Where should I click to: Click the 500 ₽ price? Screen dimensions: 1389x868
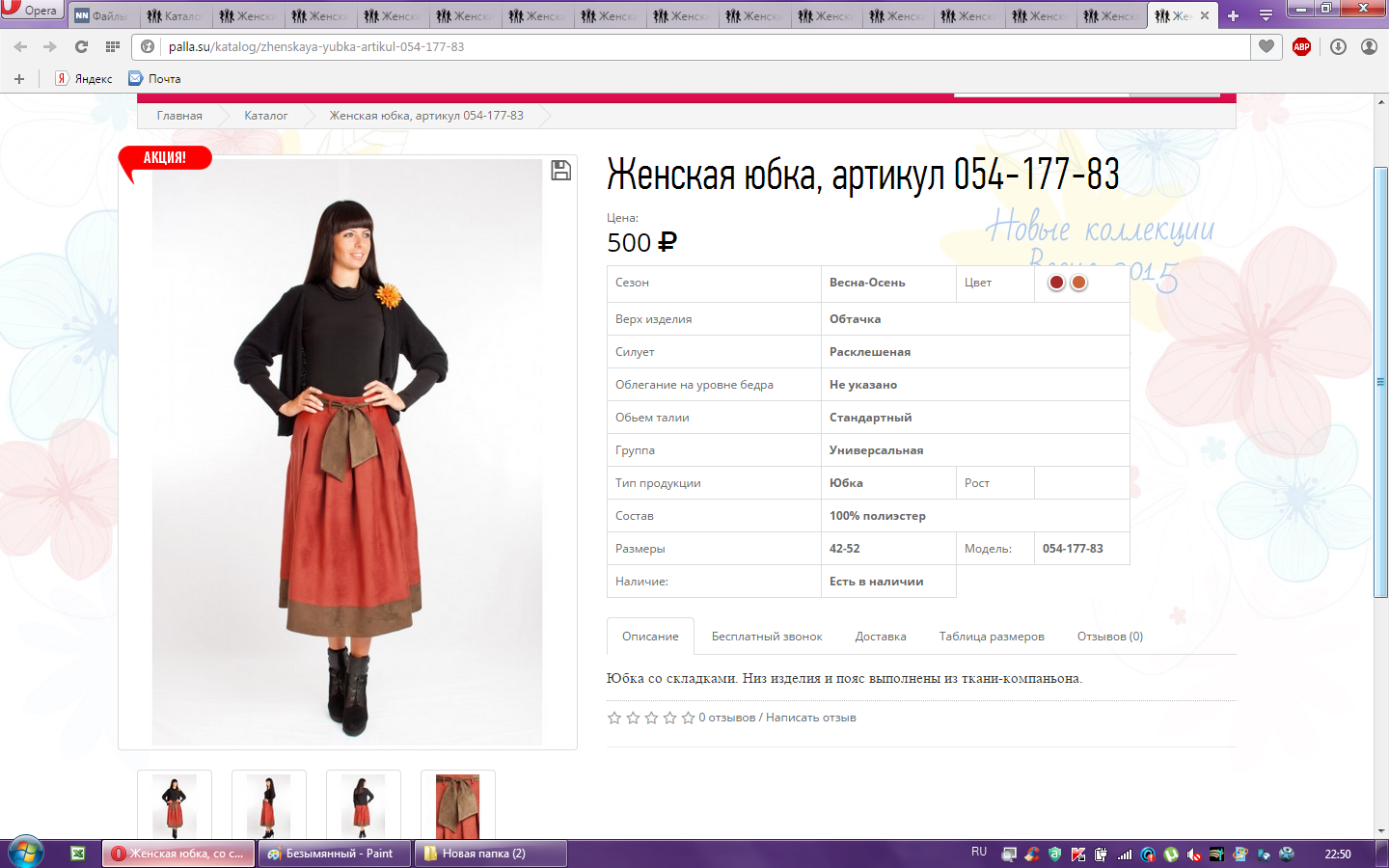tap(641, 243)
